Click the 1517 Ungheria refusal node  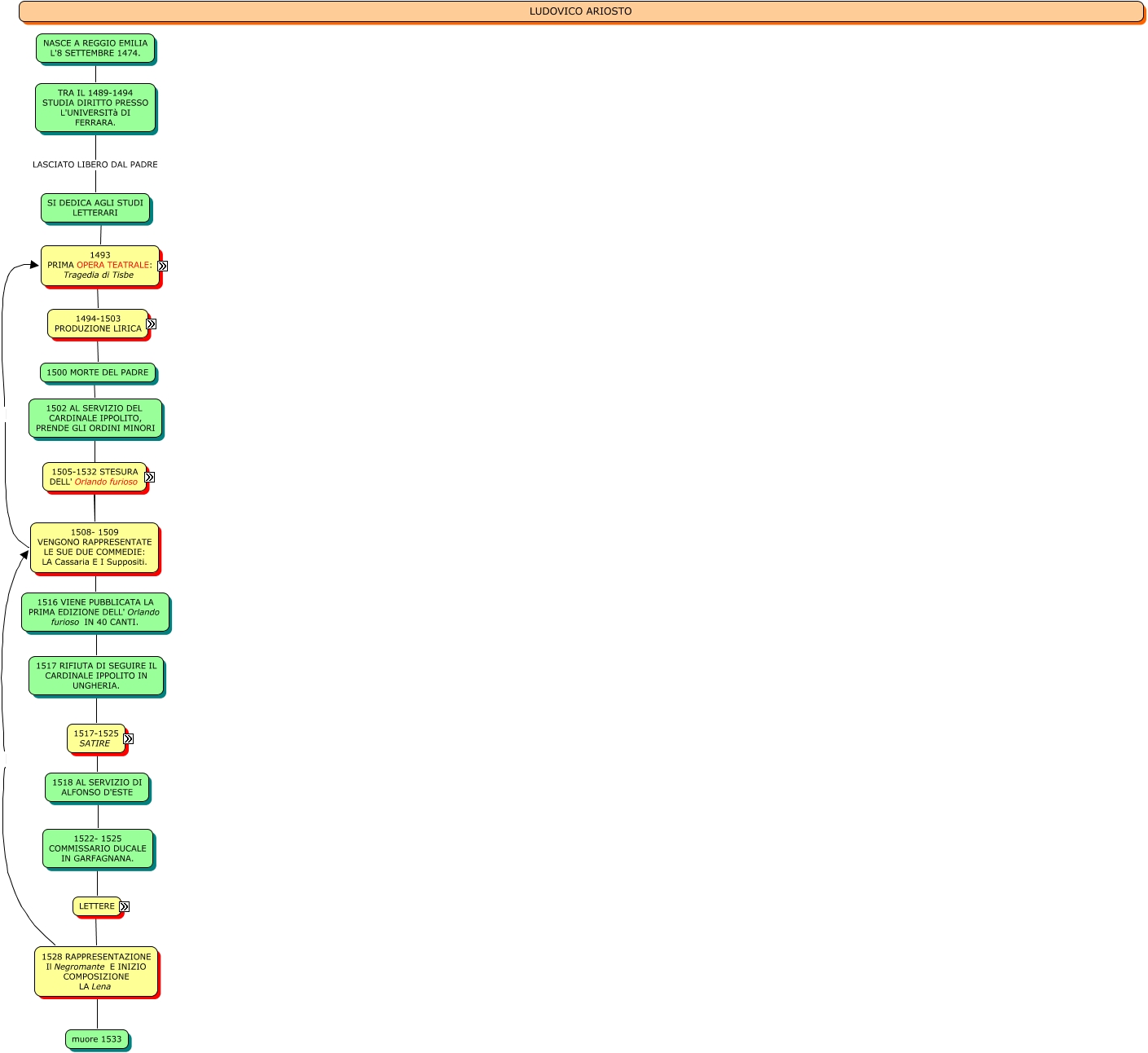96,676
